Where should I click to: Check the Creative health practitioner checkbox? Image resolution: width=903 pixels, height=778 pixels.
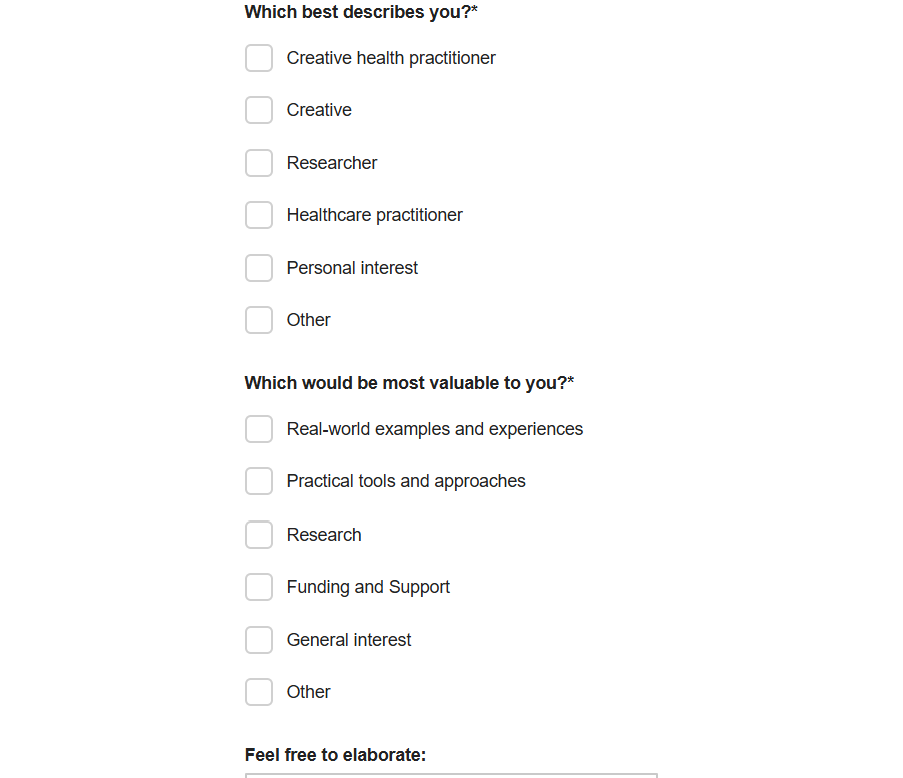tap(259, 58)
